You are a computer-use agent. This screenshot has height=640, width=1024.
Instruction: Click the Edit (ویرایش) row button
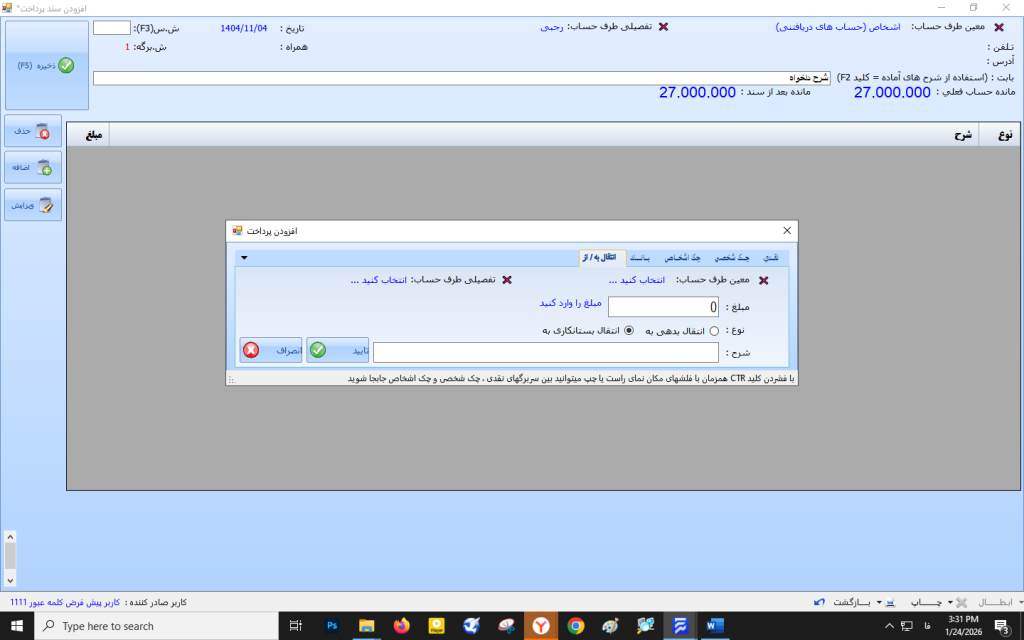[x=33, y=205]
